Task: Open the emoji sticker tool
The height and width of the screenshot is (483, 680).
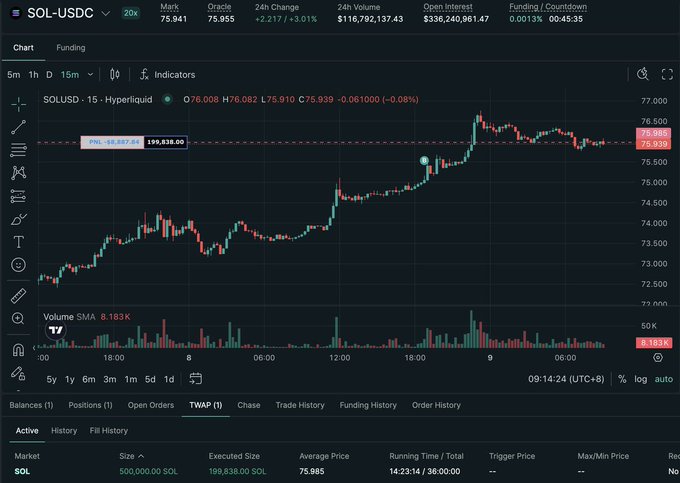Action: (18, 265)
